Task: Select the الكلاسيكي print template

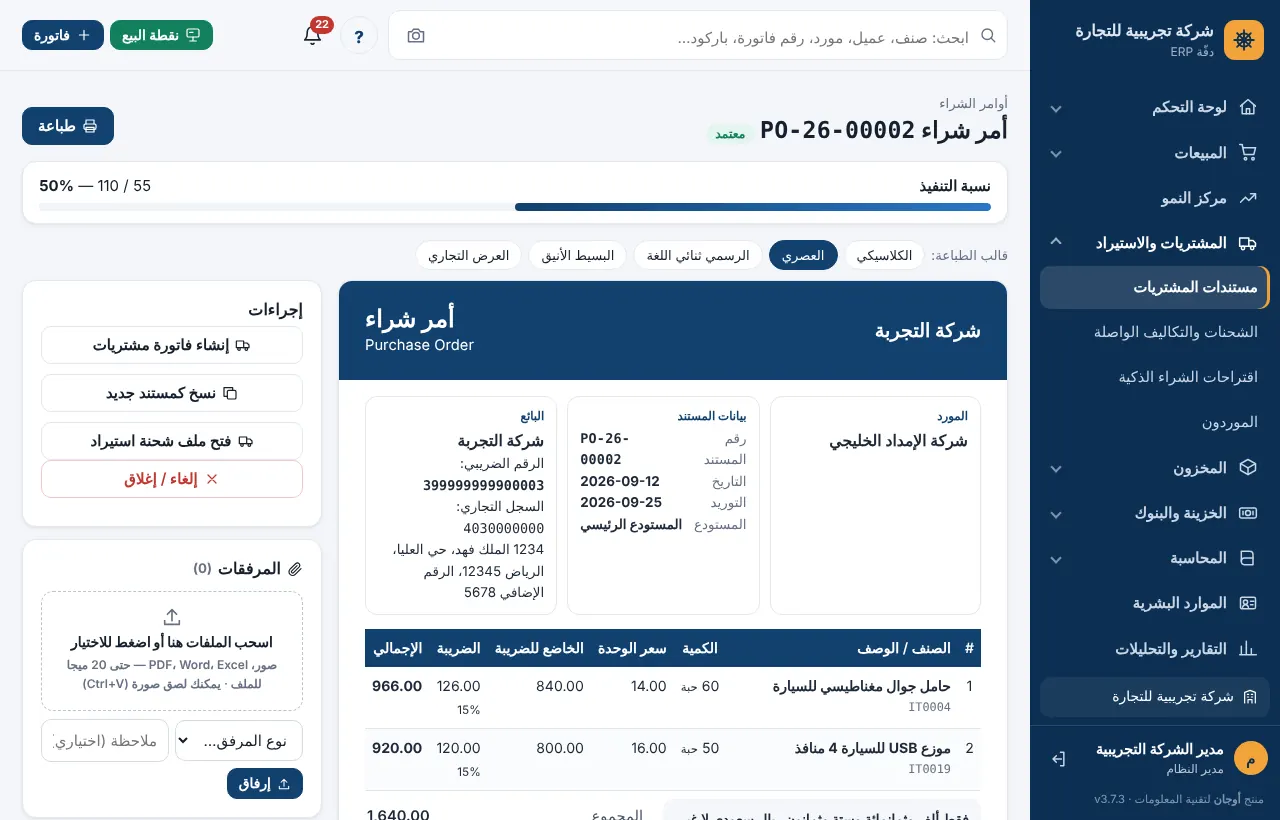Action: point(885,255)
